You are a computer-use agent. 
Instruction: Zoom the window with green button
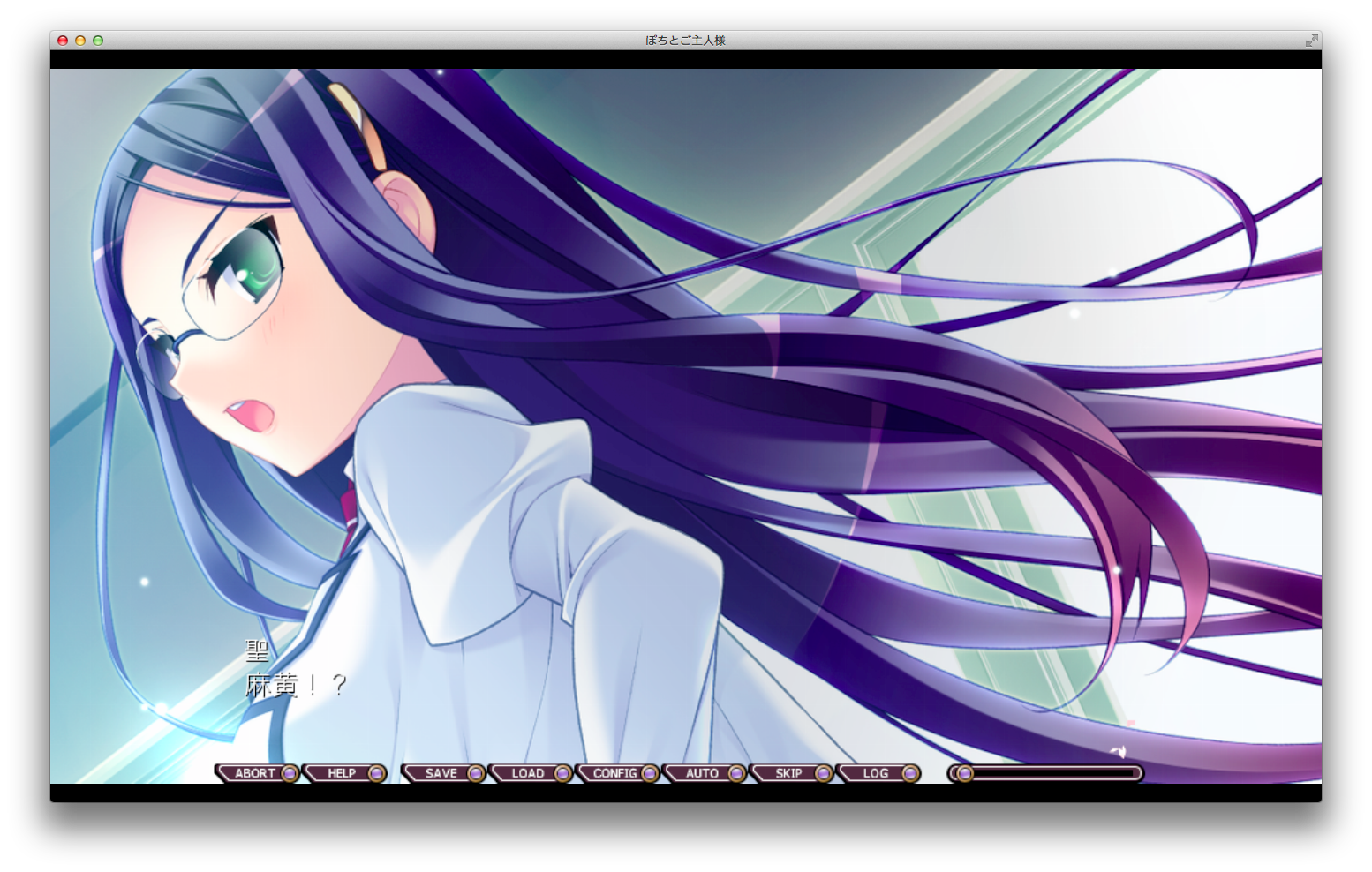(98, 41)
